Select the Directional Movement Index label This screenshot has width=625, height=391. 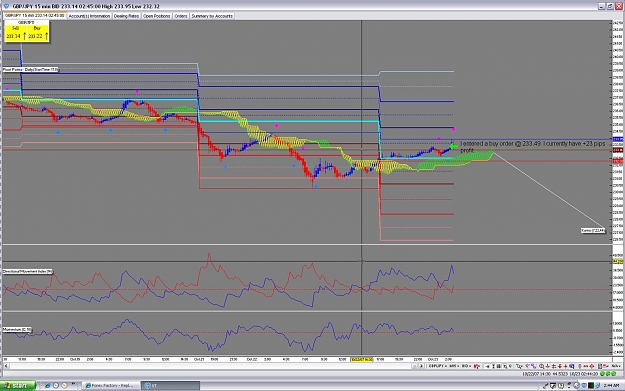[x=28, y=271]
